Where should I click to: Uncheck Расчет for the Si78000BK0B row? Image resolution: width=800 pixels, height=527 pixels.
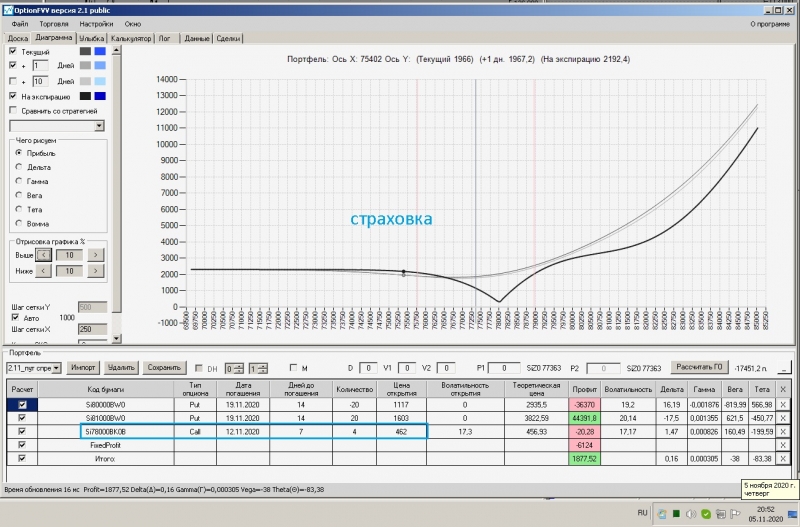pyautogui.click(x=22, y=432)
